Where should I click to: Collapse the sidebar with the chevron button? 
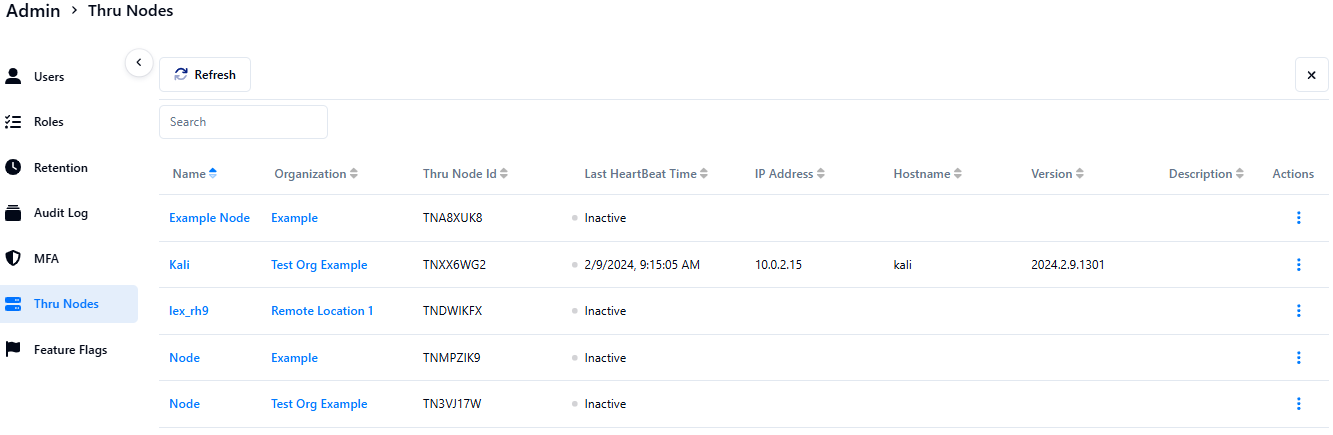click(139, 62)
